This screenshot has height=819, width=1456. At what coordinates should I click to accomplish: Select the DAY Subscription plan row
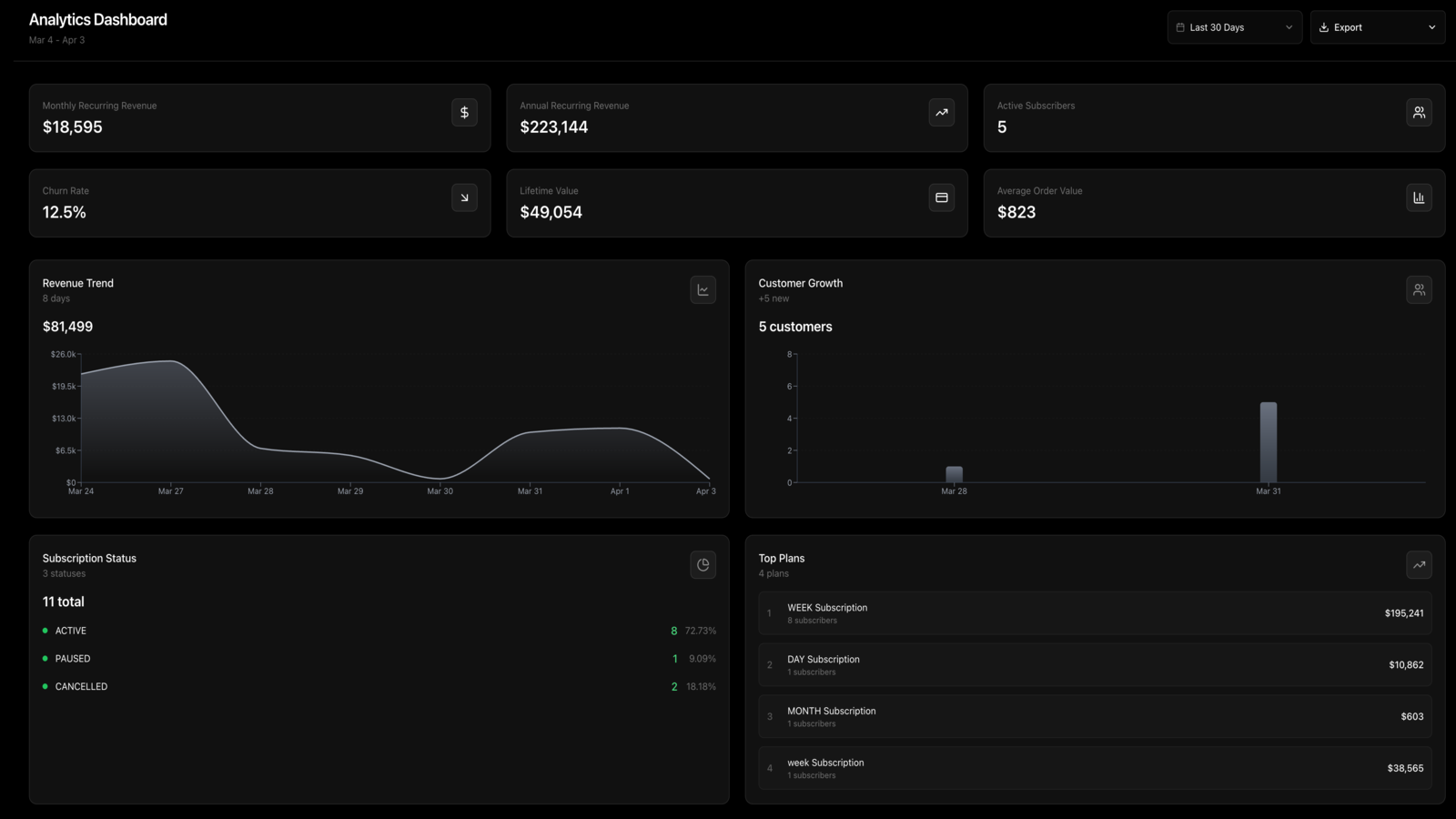[x=1096, y=665]
